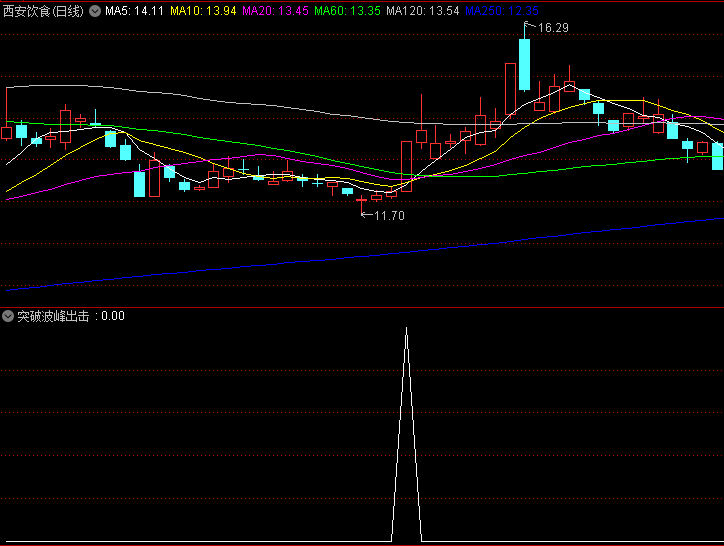Click the large cyan candle at right edge

coord(717,156)
